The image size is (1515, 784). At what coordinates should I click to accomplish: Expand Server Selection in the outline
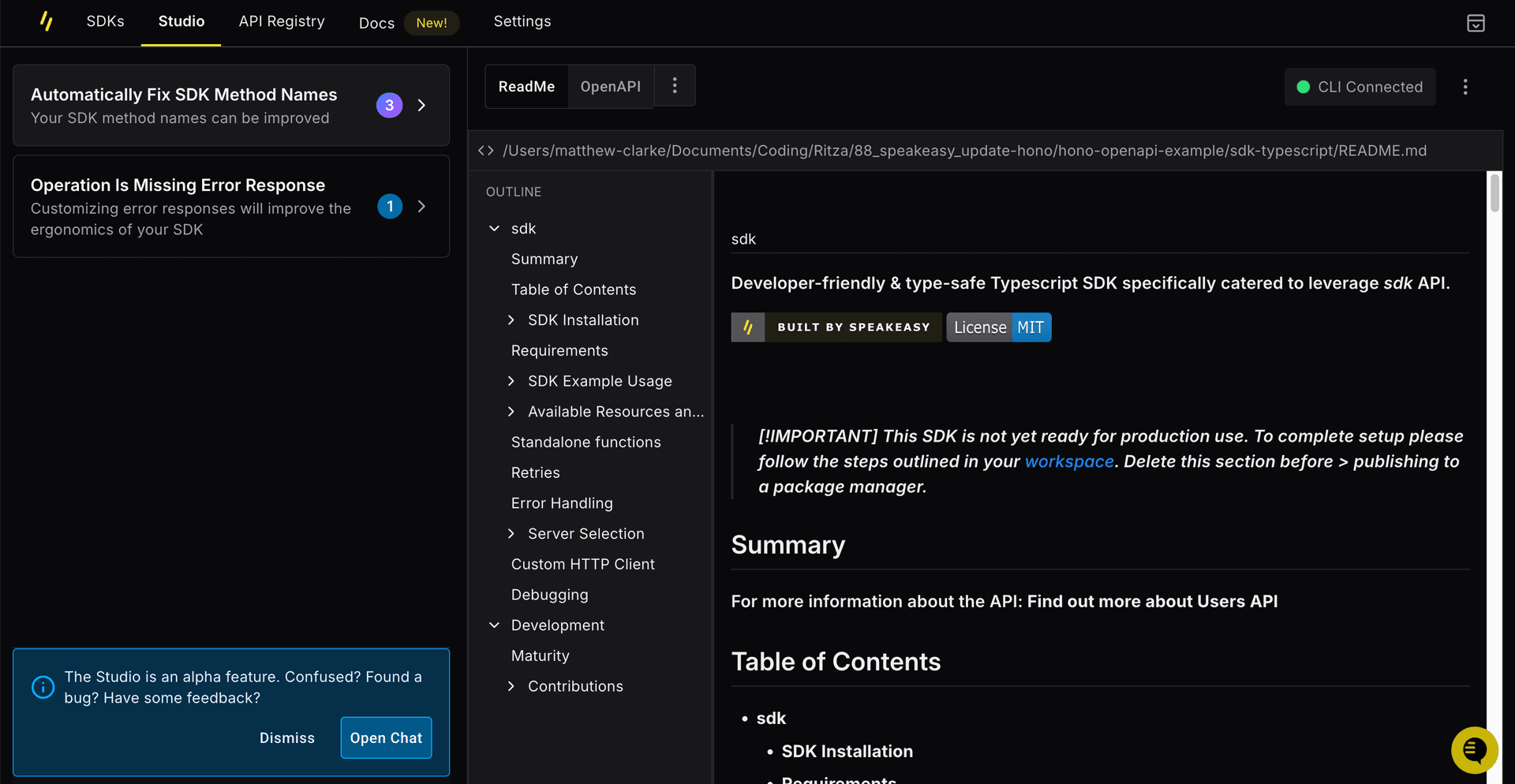point(512,533)
